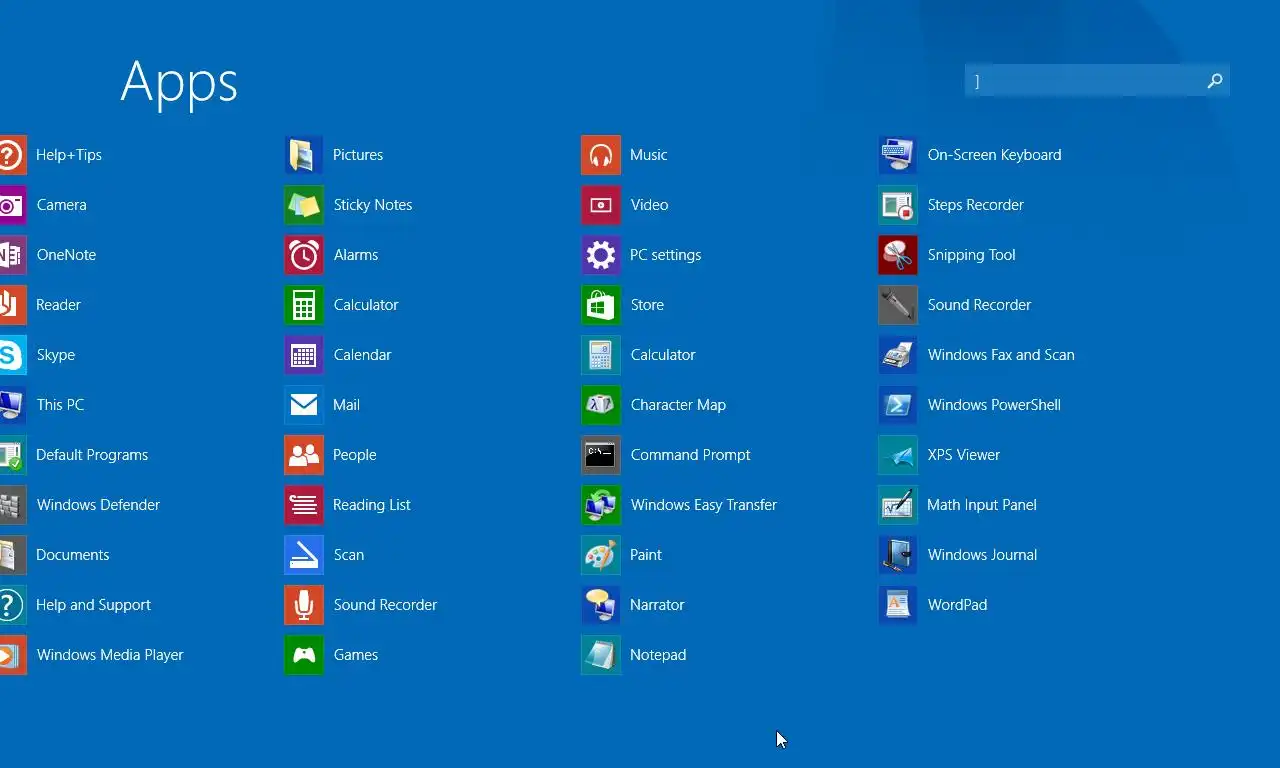Open the purple Calendar icon
Screen dimensions: 1280x768
(304, 355)
